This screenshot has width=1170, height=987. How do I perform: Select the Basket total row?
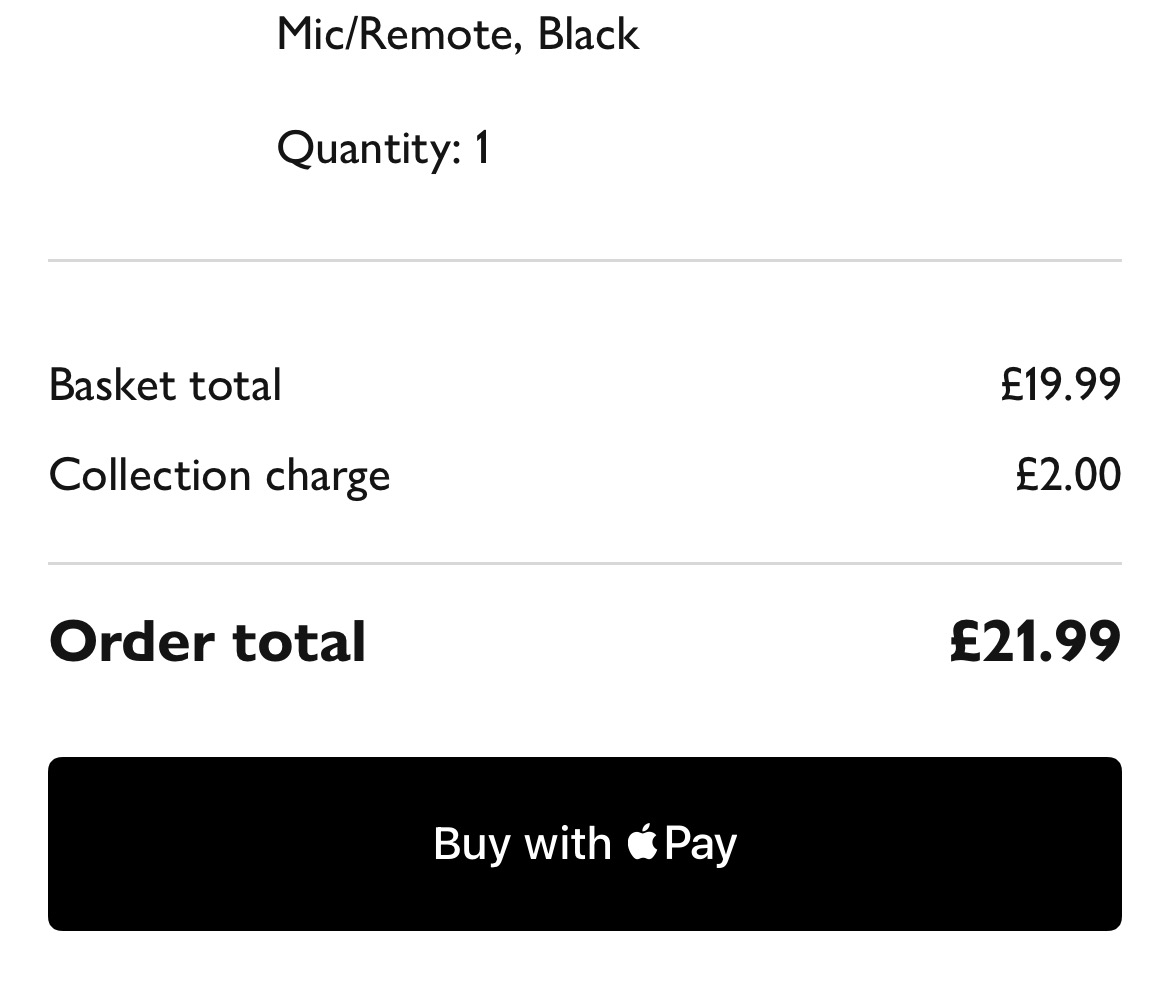tap(165, 384)
